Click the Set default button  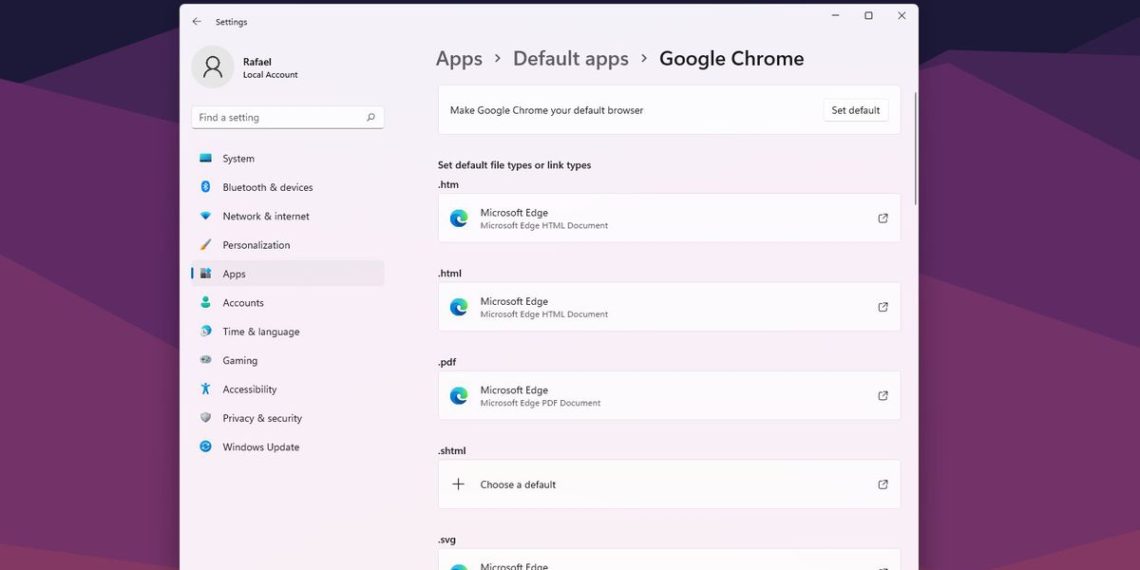[856, 111]
